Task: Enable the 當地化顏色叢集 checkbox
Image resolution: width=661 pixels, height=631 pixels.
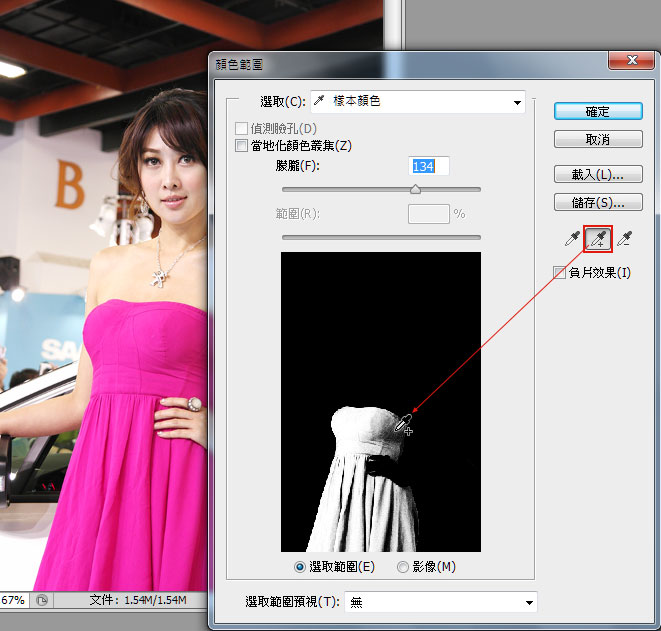Action: tap(240, 146)
